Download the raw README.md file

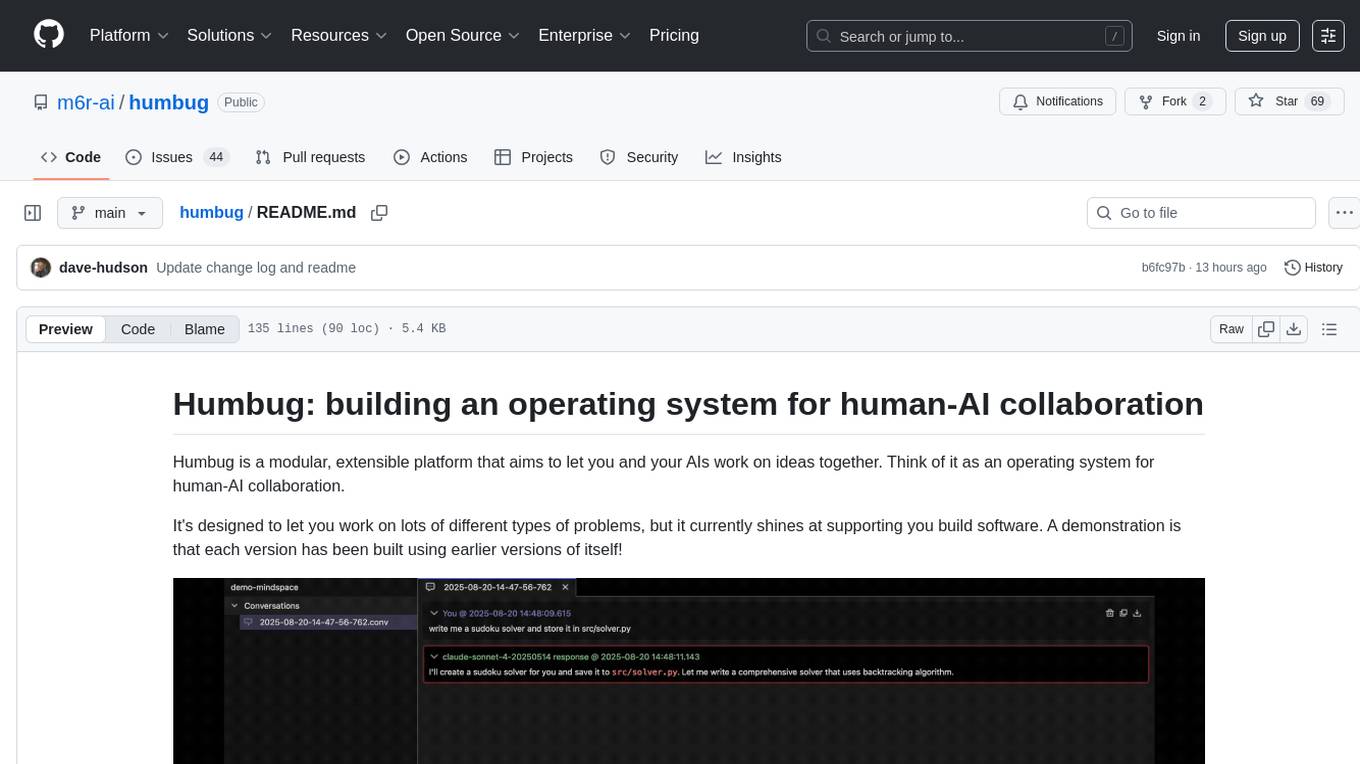coord(1293,329)
